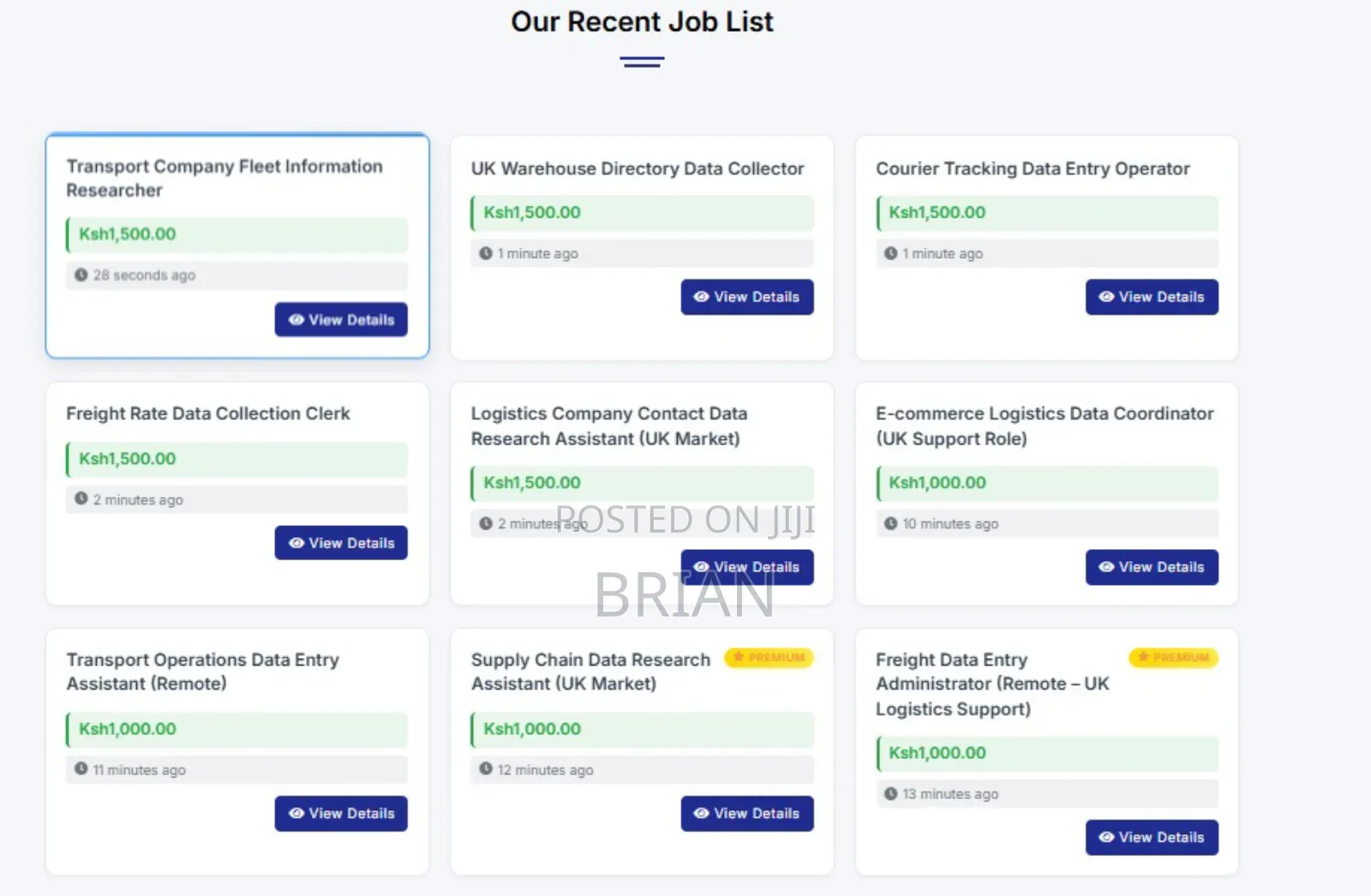Click the "Our Recent Job List" heading
The height and width of the screenshot is (896, 1371).
tap(642, 21)
